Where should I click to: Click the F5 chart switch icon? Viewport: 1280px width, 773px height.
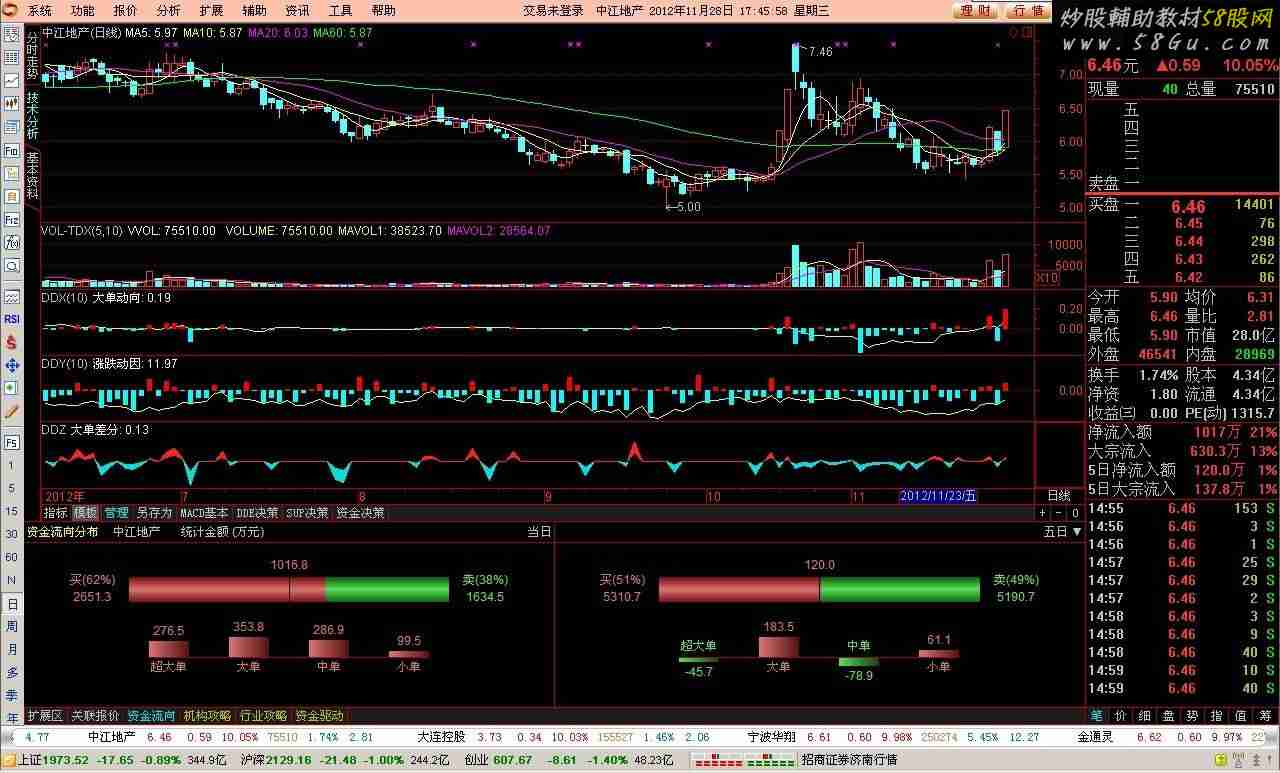(x=12, y=441)
